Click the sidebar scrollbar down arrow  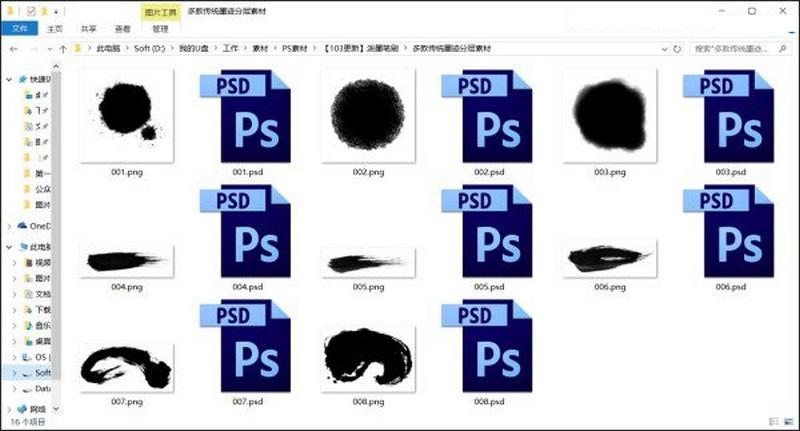(56, 409)
